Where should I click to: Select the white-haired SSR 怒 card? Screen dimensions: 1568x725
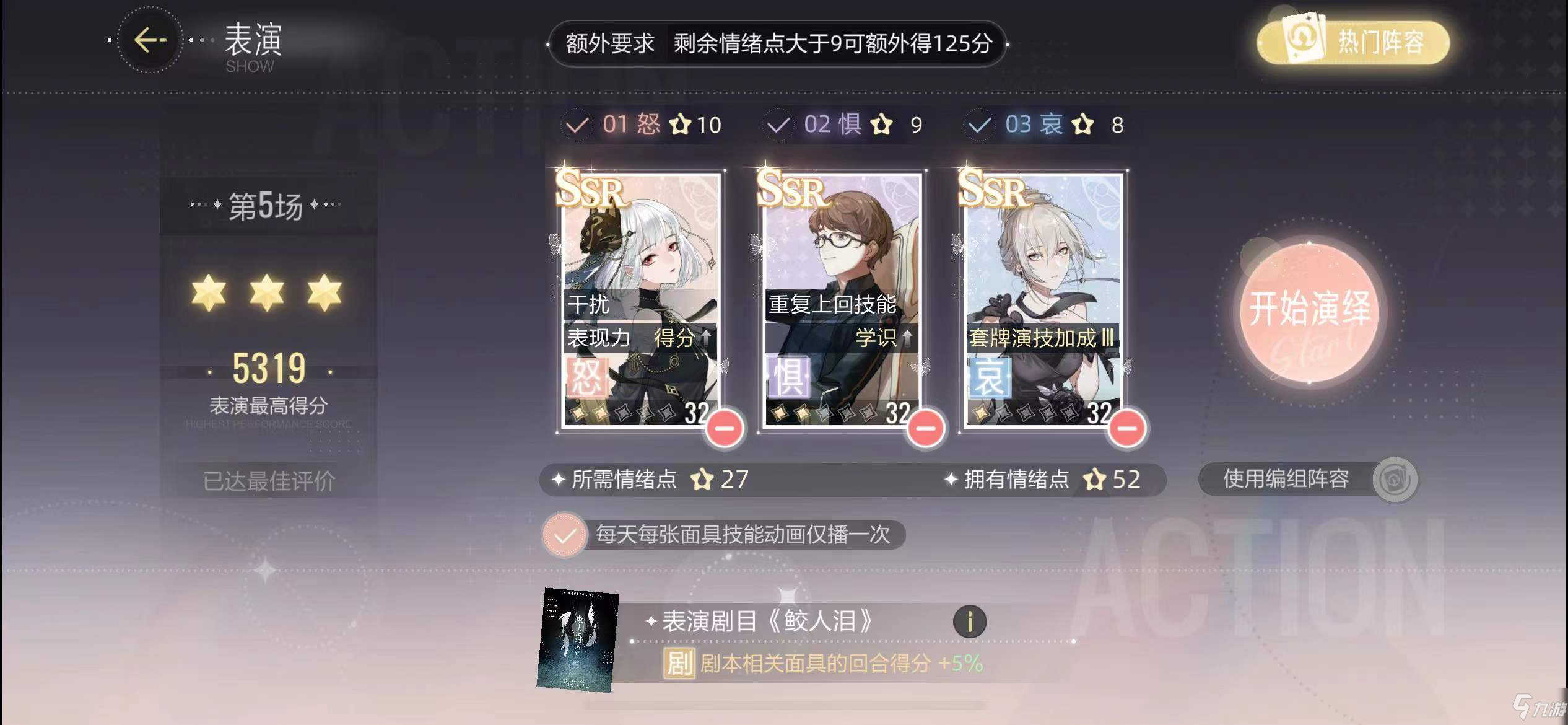(640, 299)
